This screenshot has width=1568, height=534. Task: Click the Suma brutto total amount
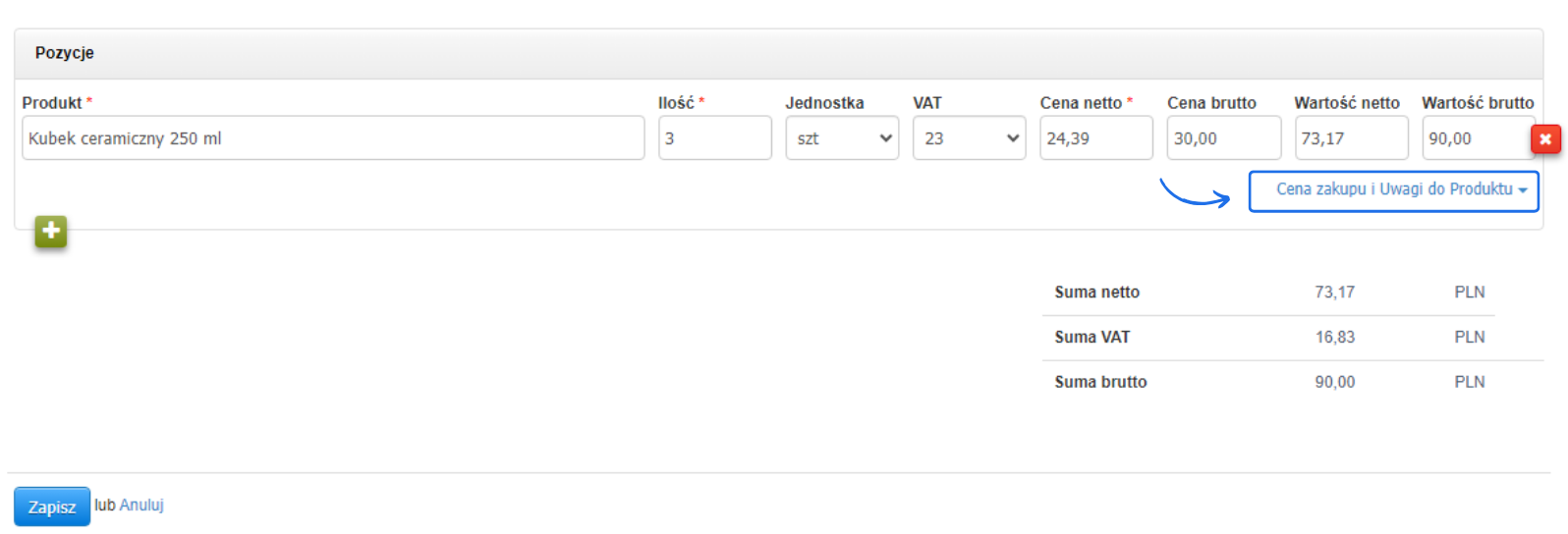(1334, 383)
